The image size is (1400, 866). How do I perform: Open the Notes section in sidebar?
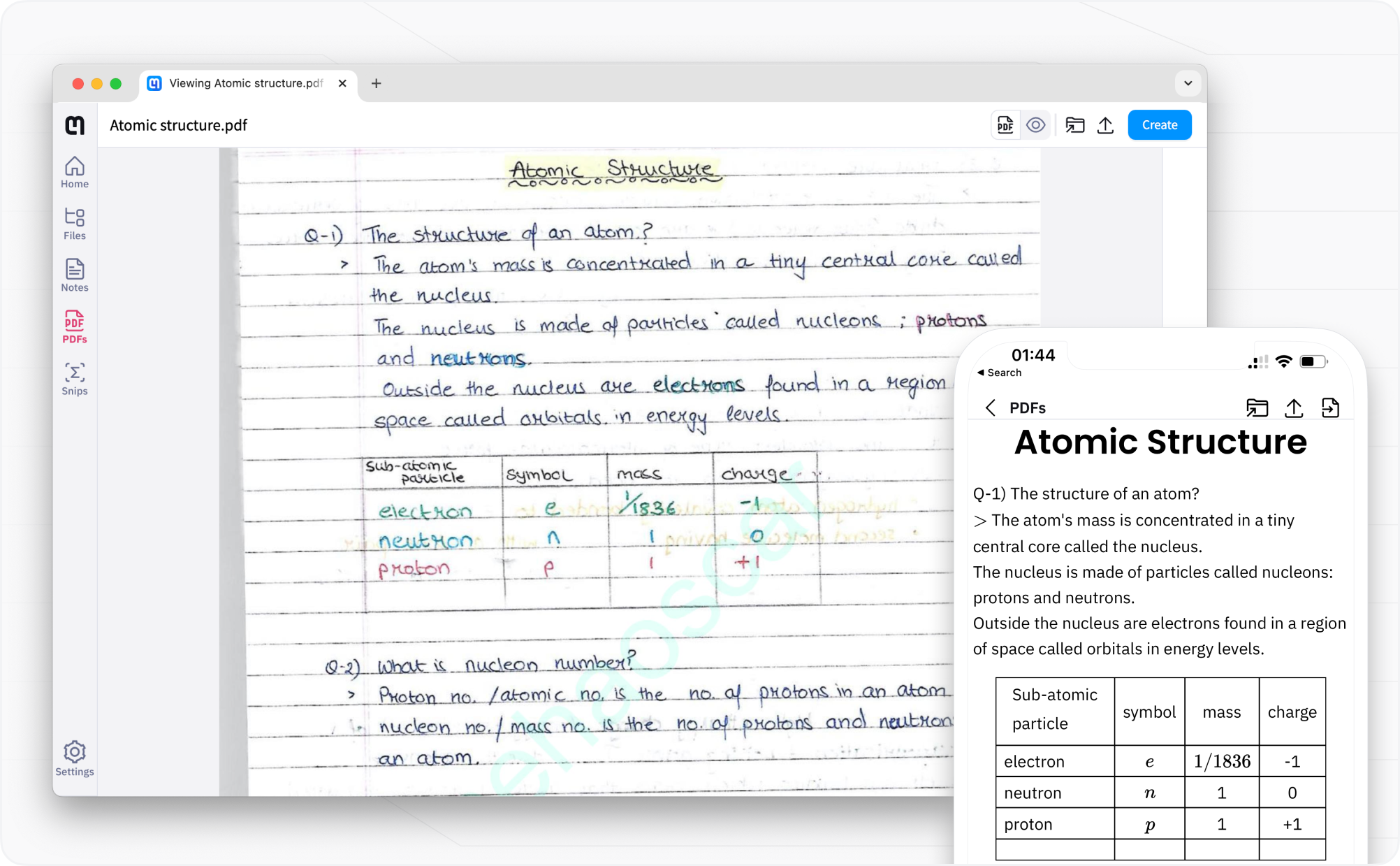coord(75,275)
